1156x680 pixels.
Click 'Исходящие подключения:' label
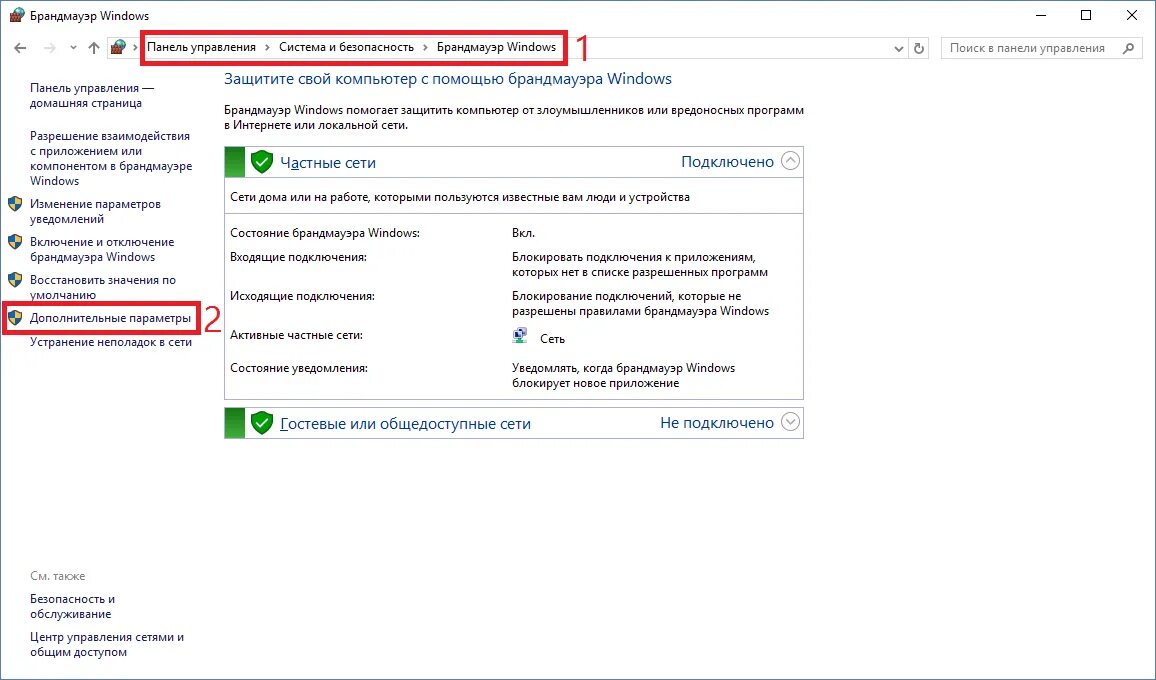pyautogui.click(x=302, y=296)
